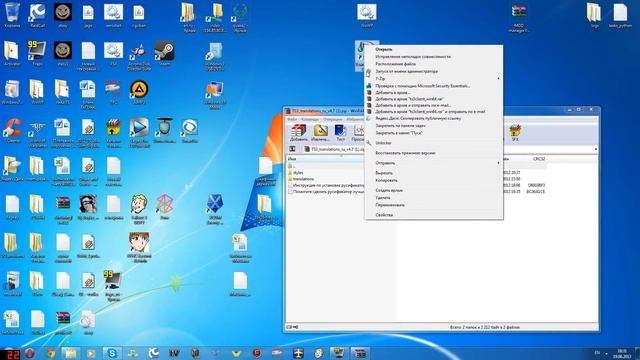Screen dimensions: 640x360
Task: Click the CRC32 column header in WinRAR
Action: pyautogui.click(x=539, y=159)
